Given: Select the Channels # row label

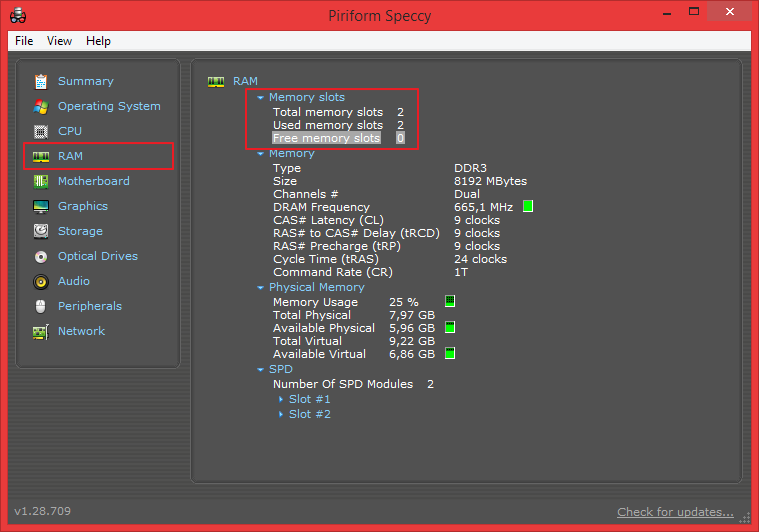Looking at the screenshot, I should (305, 195).
